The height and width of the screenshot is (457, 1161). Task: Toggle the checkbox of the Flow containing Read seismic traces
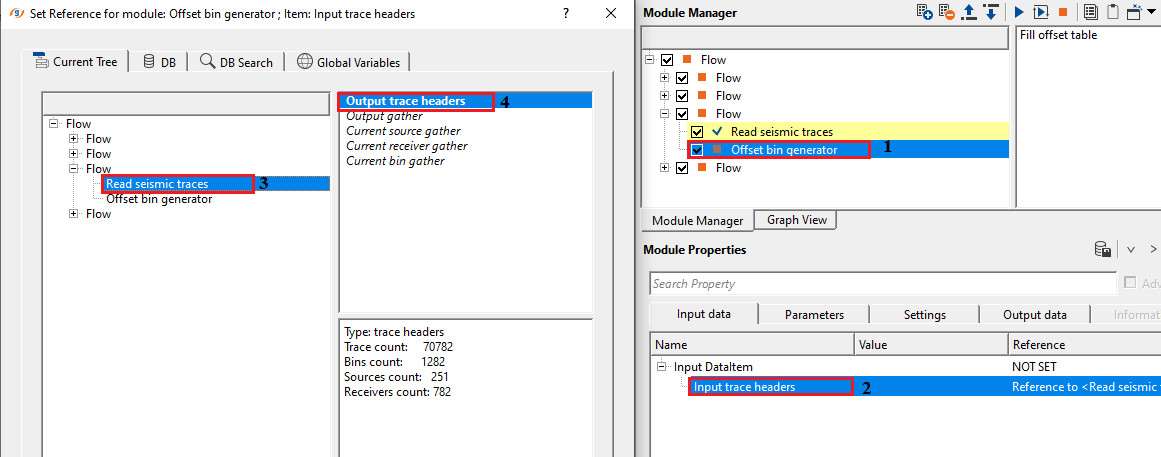pyautogui.click(x=681, y=113)
